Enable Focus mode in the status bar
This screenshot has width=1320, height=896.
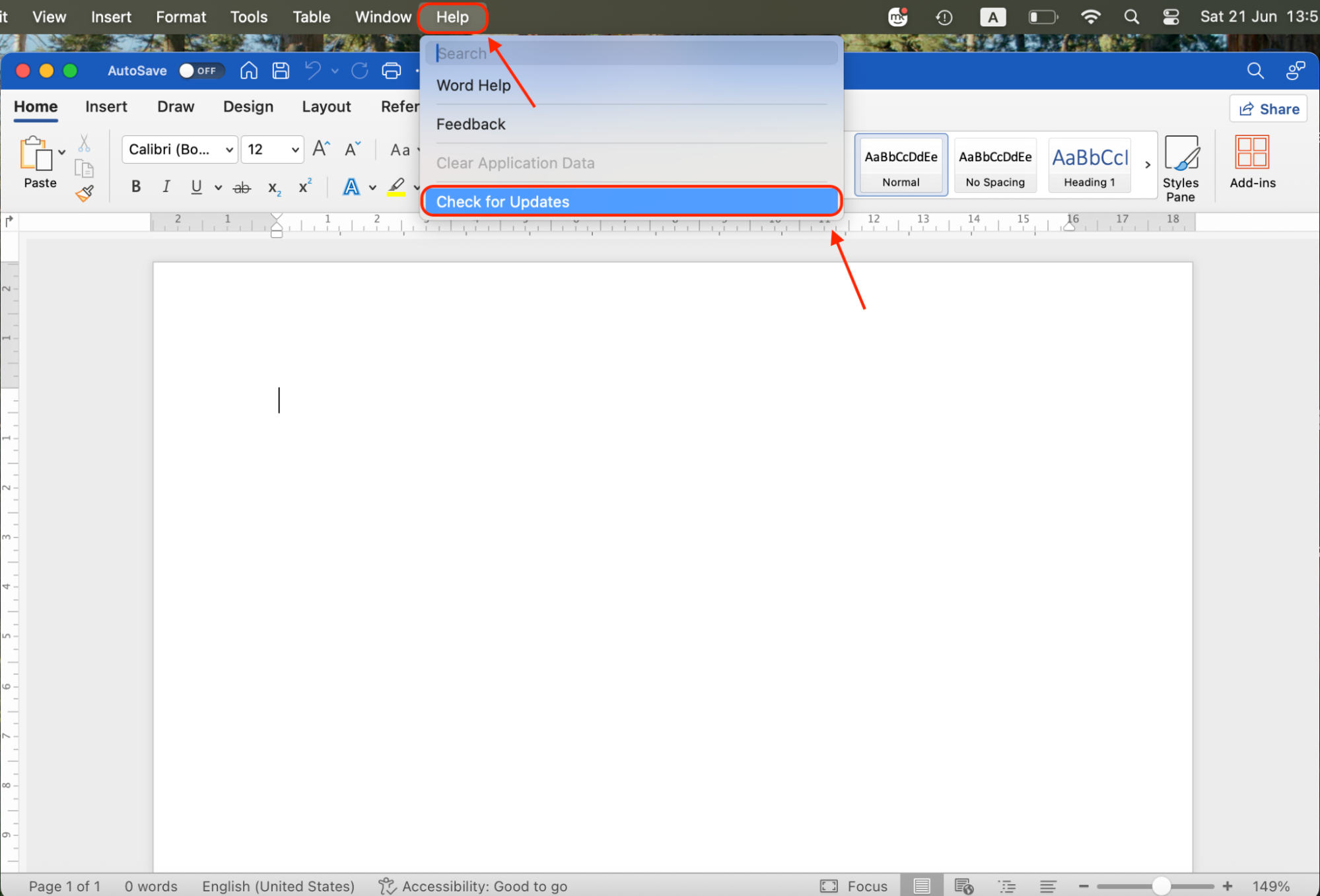[x=854, y=885]
